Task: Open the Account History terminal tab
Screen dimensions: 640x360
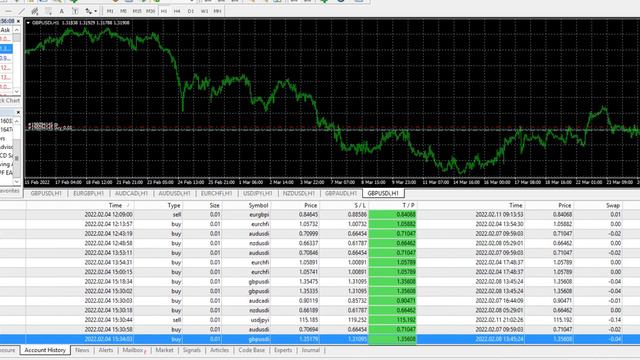Action: [x=45, y=350]
